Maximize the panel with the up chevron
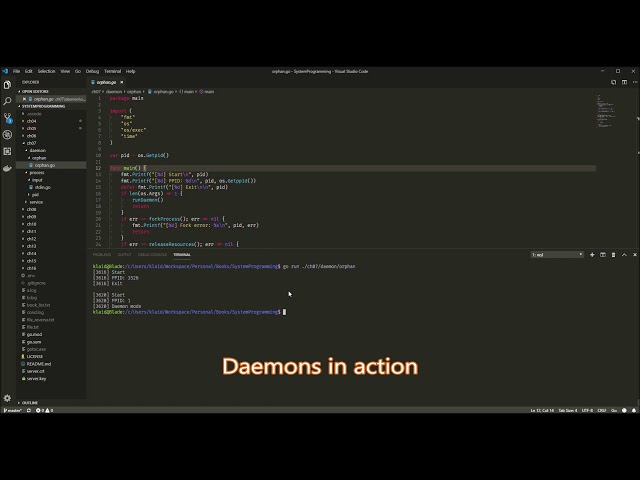640x480 pixels. click(x=624, y=255)
